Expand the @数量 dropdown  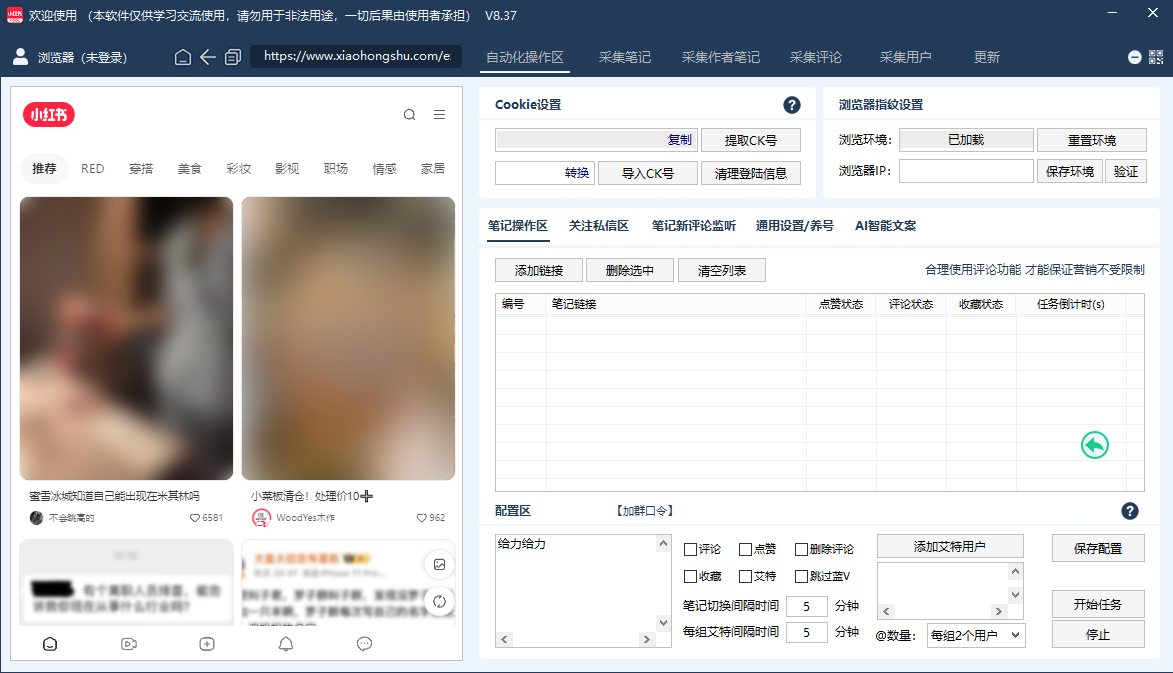tap(976, 636)
